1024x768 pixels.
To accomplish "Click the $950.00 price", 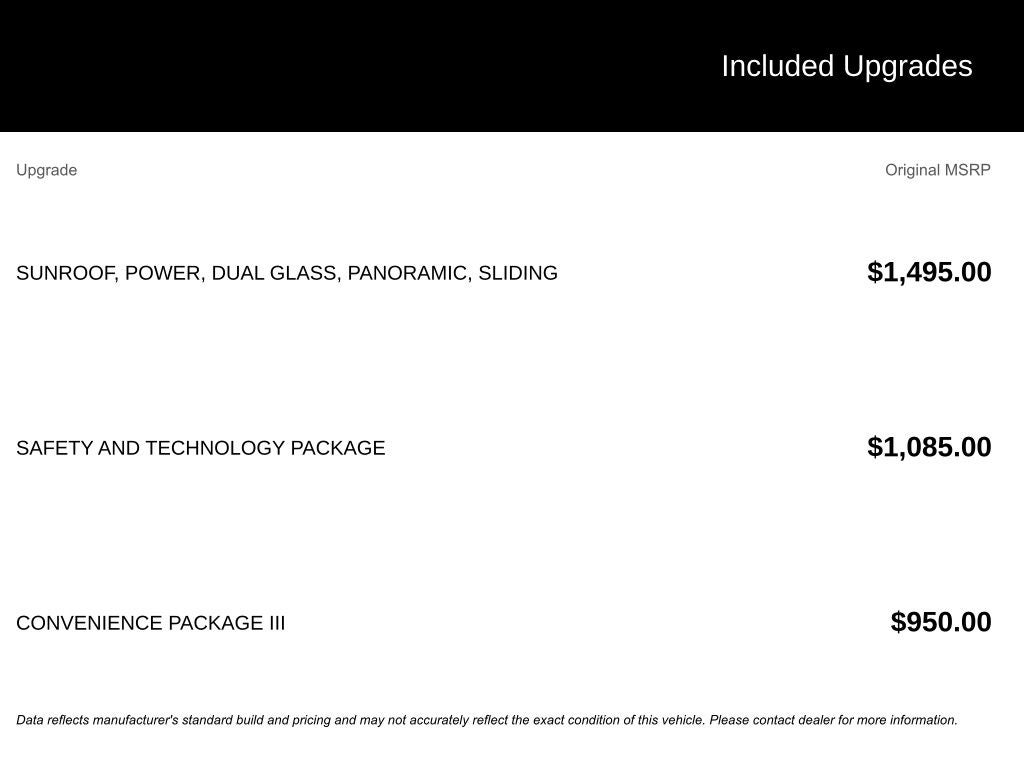I will click(x=941, y=622).
